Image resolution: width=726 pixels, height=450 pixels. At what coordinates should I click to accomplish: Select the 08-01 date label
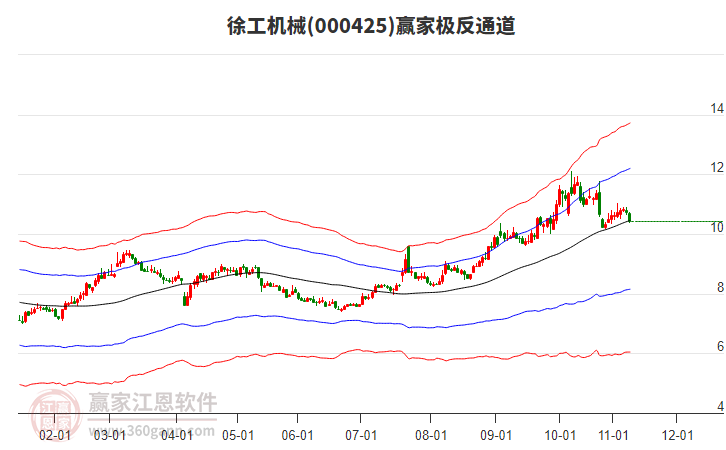pyautogui.click(x=431, y=435)
